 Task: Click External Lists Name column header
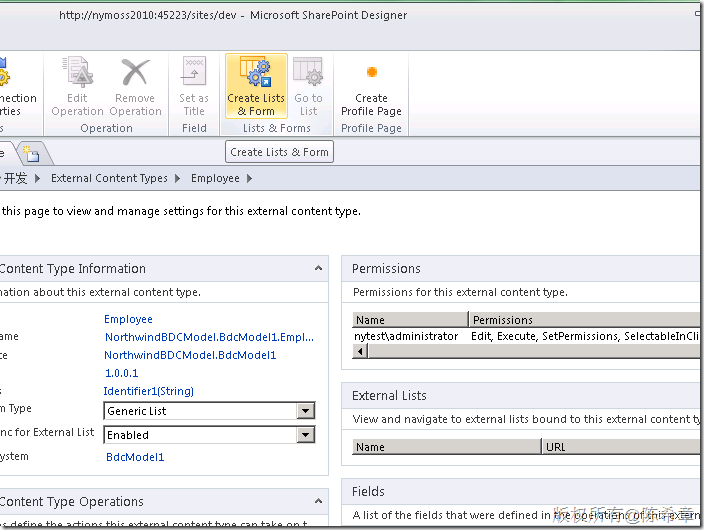[446, 447]
